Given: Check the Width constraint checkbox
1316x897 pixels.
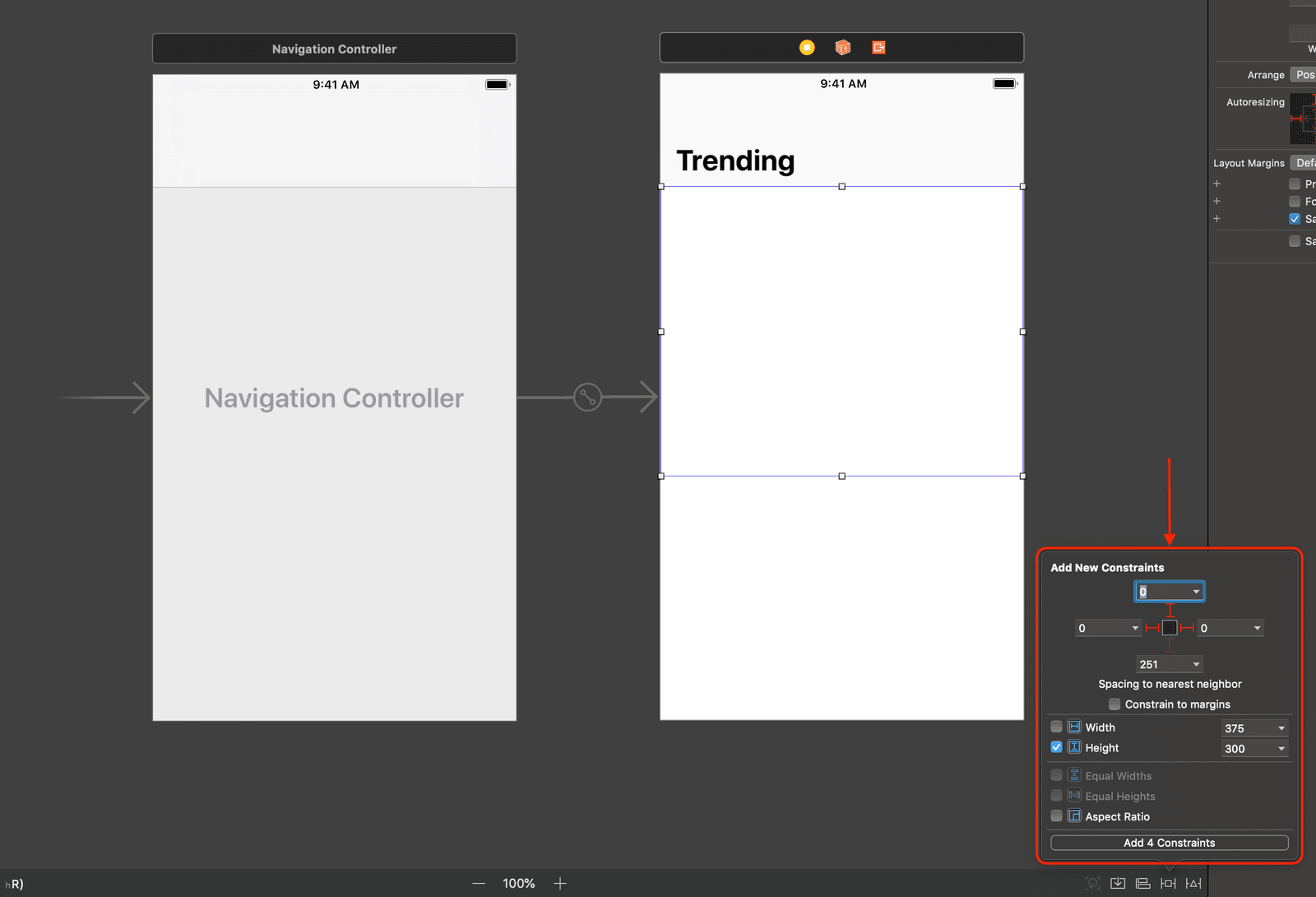Looking at the screenshot, I should click(x=1056, y=727).
